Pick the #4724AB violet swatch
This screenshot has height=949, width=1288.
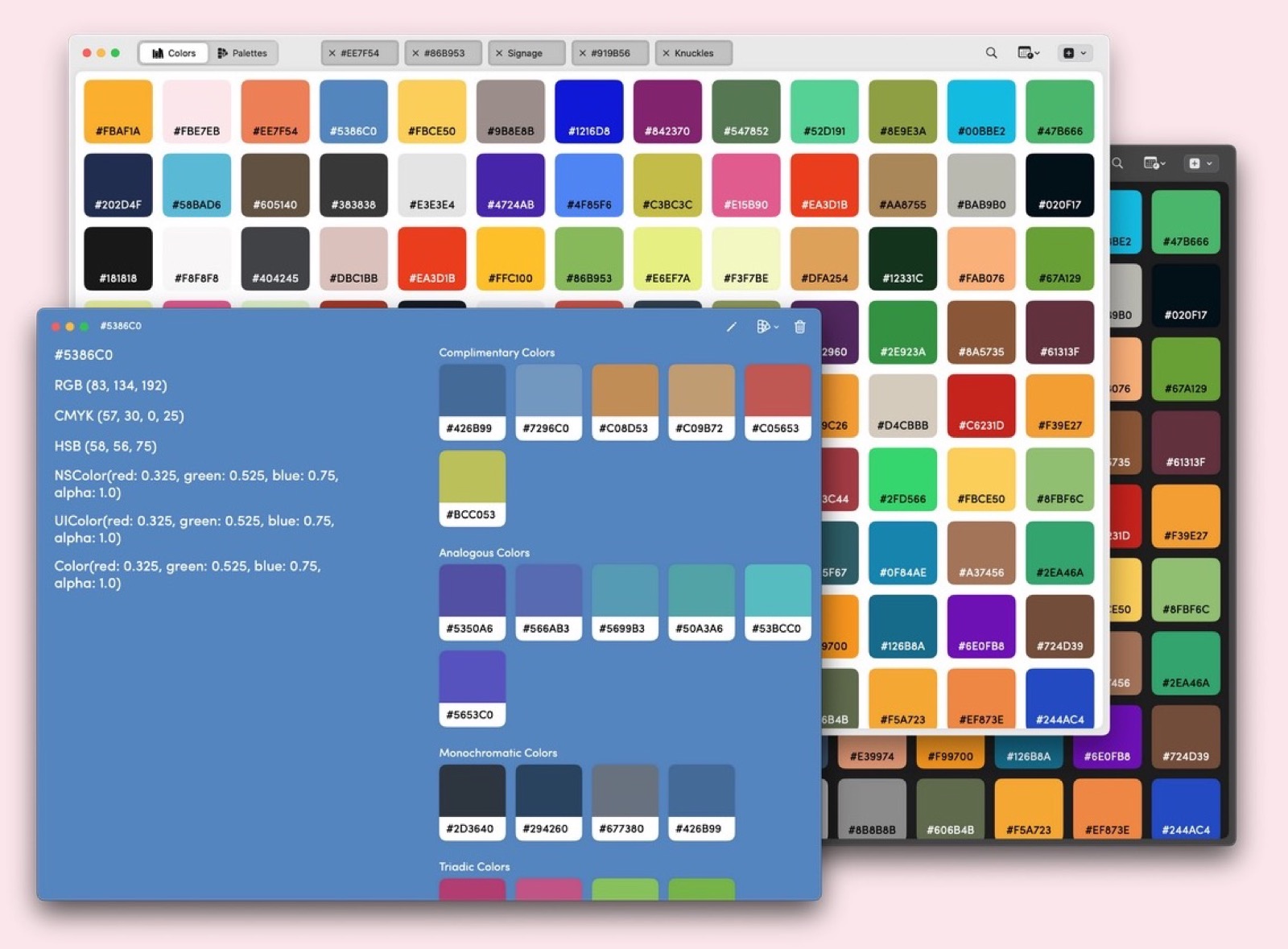click(x=510, y=185)
